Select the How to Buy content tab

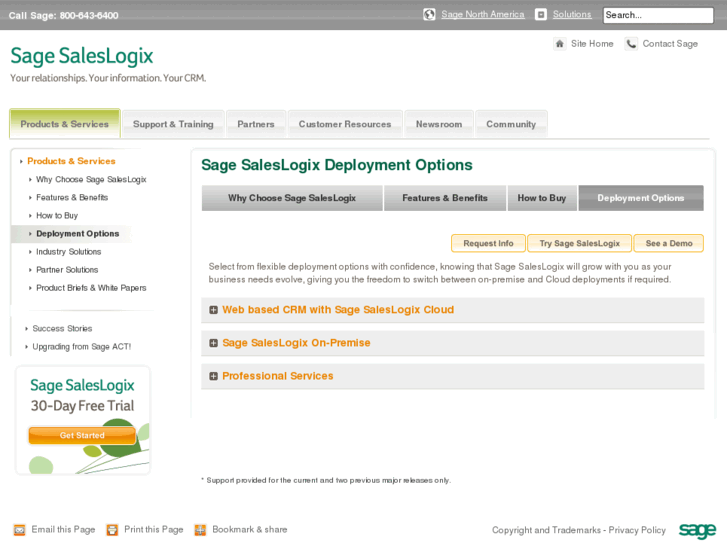tap(542, 198)
